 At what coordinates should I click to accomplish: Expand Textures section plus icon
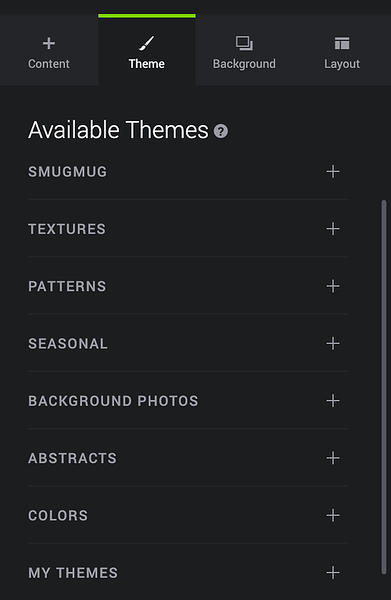tap(333, 229)
